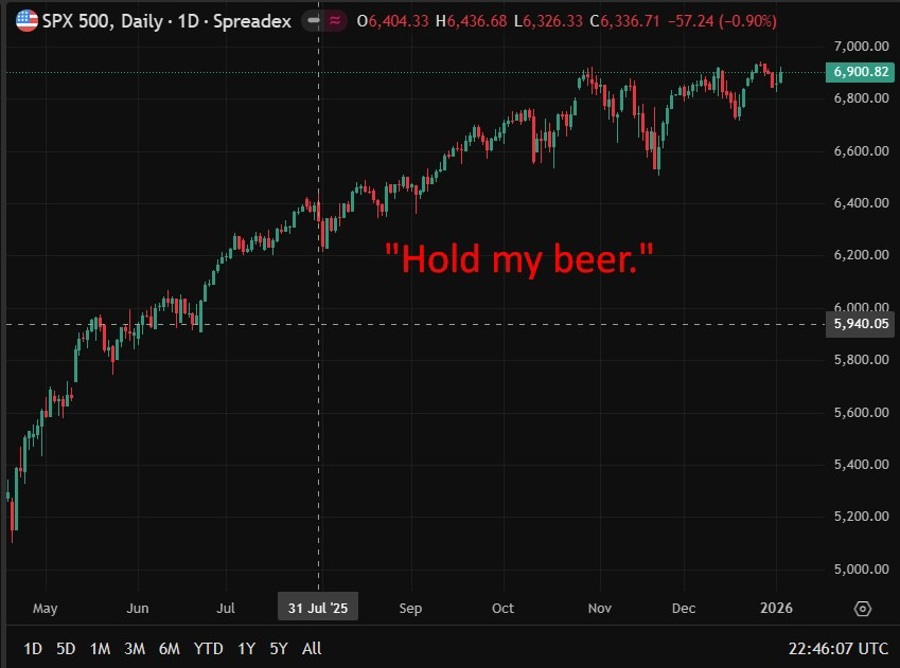The image size is (900, 668).
Task: Click the 5,940.05 crosshair price label
Action: [x=859, y=324]
